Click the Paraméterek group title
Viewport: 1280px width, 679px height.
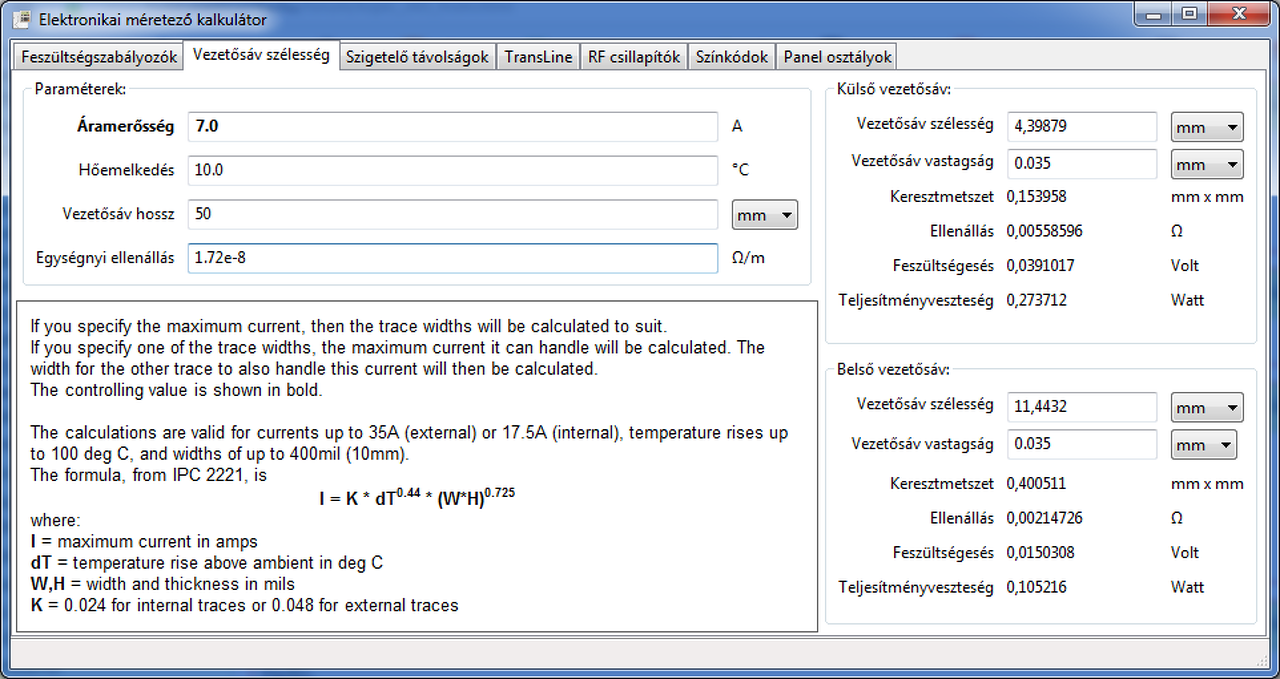pyautogui.click(x=80, y=89)
